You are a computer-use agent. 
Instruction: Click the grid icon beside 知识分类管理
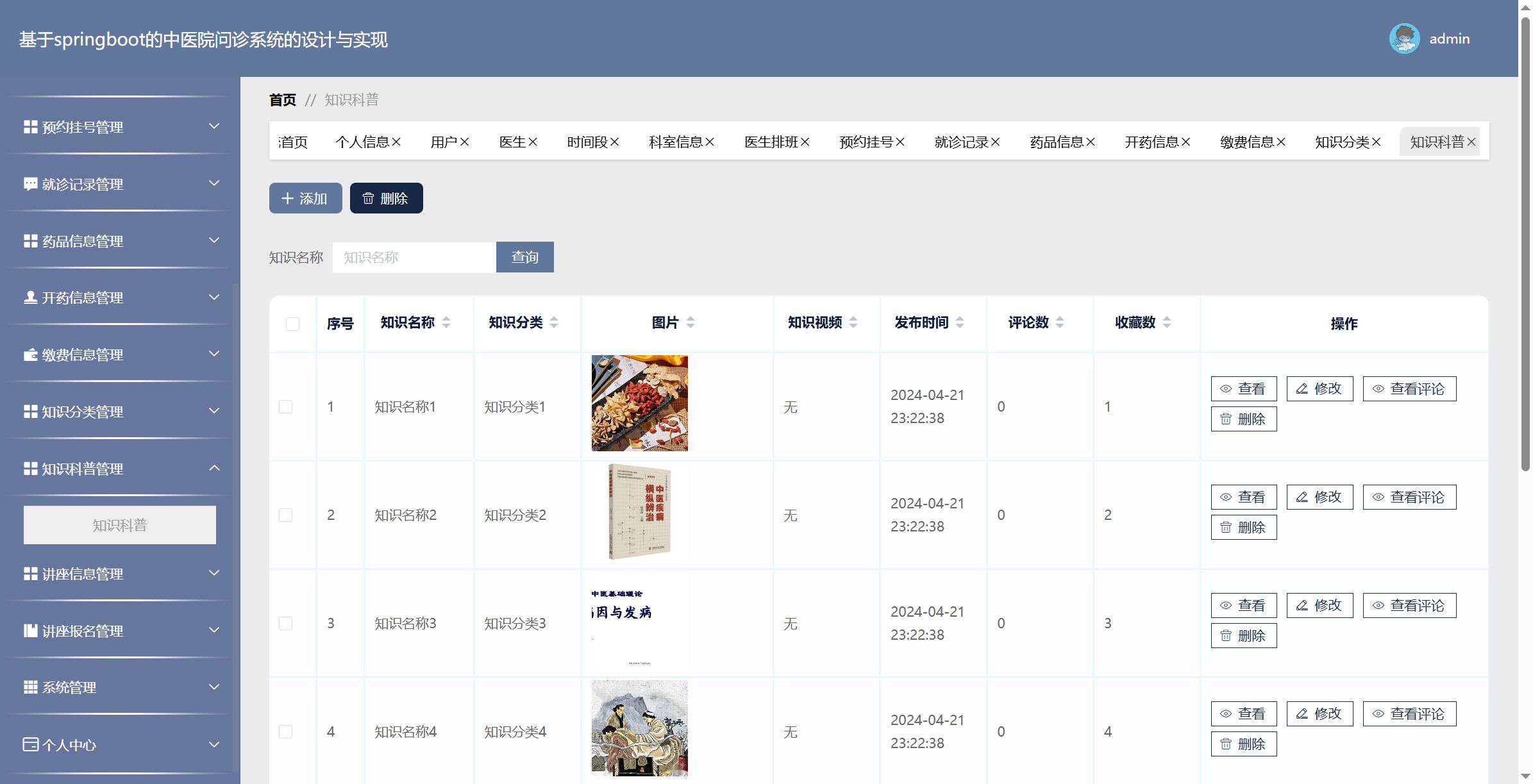click(30, 412)
